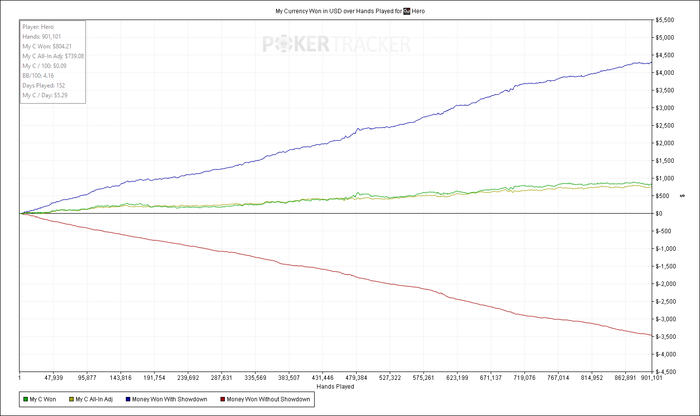700x416 pixels.
Task: Click the x-axis label 287,631
Action: (x=221, y=378)
